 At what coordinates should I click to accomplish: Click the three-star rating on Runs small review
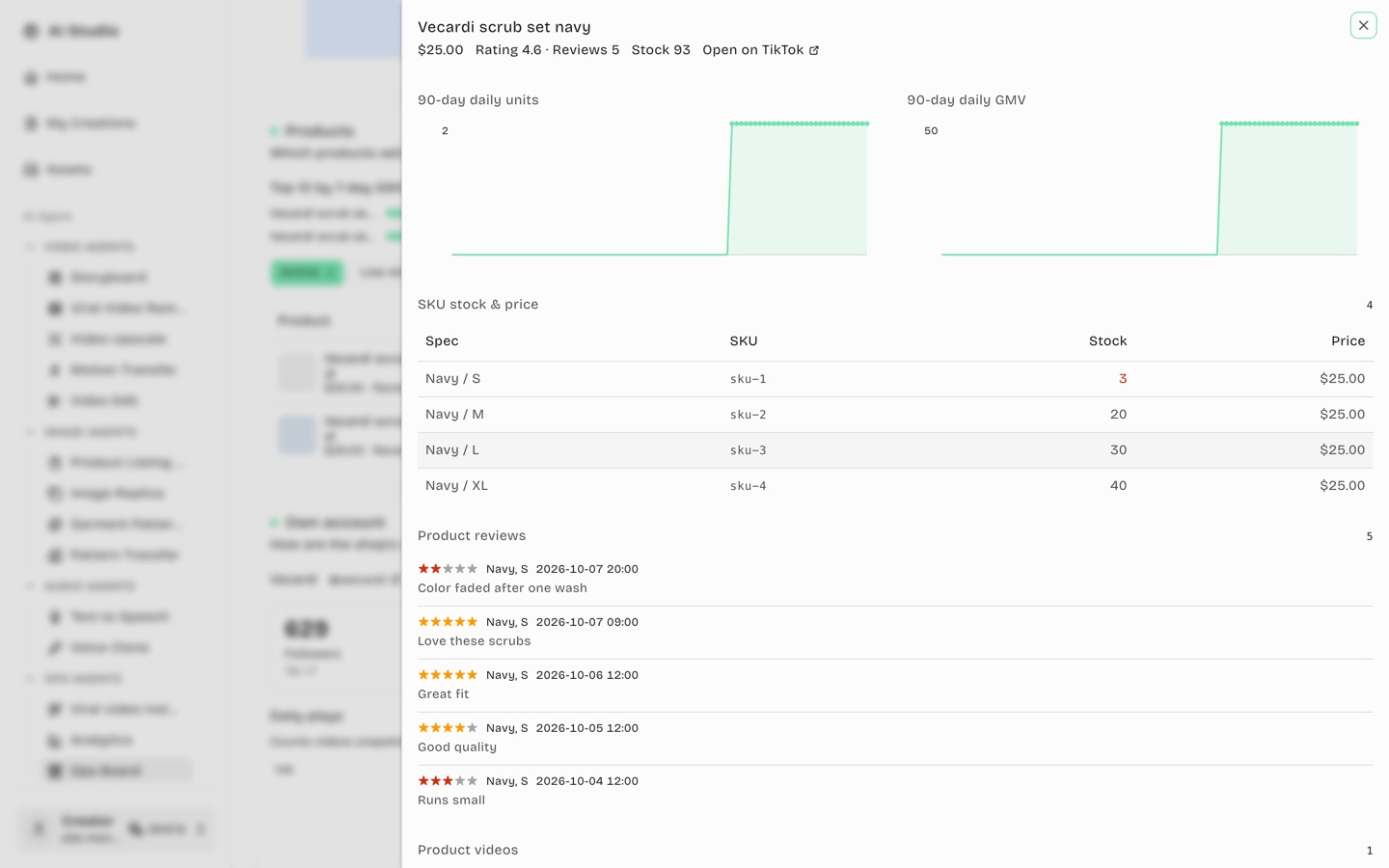pos(448,781)
